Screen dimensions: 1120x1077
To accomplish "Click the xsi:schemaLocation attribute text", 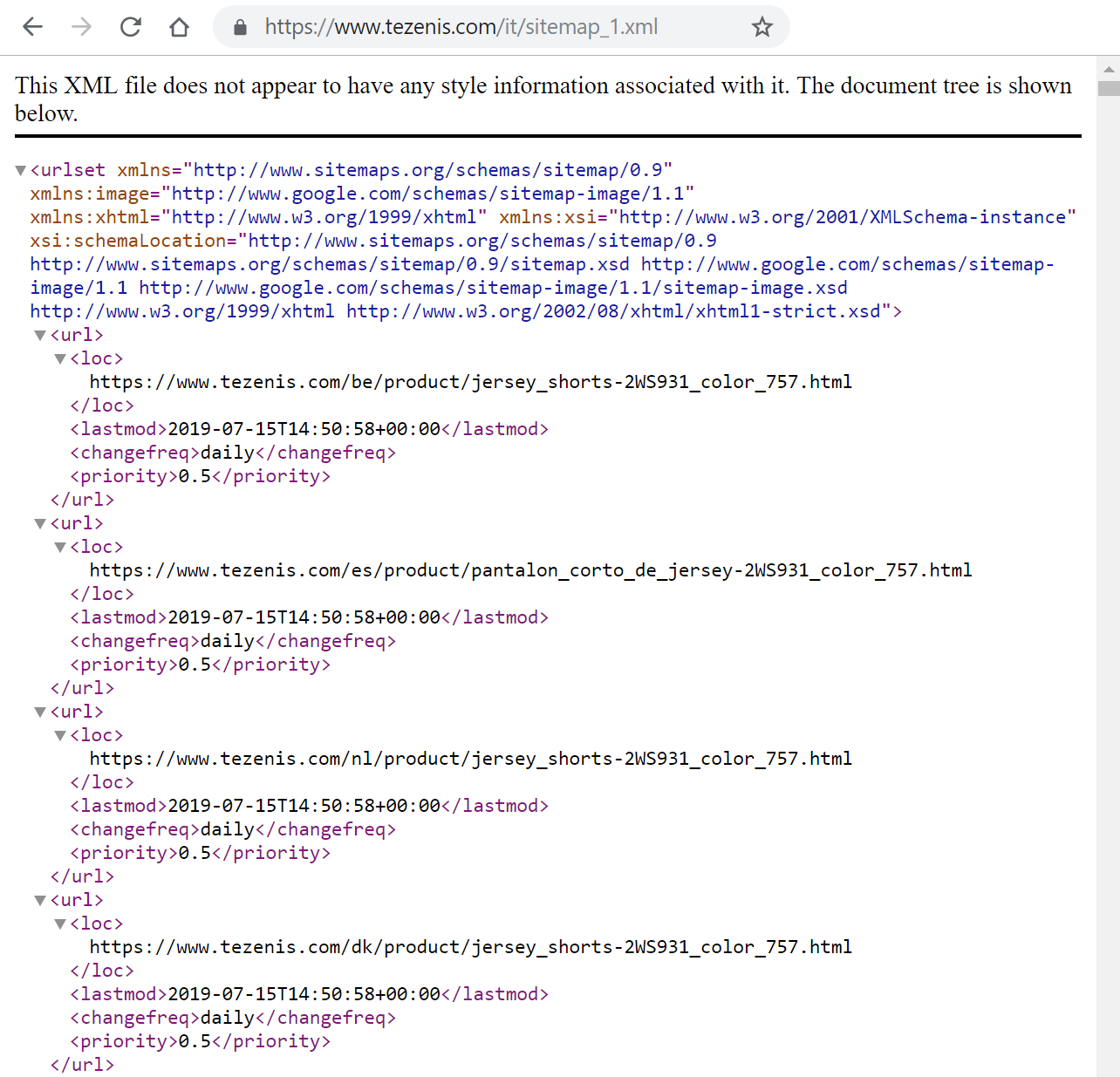I will coord(128,241).
